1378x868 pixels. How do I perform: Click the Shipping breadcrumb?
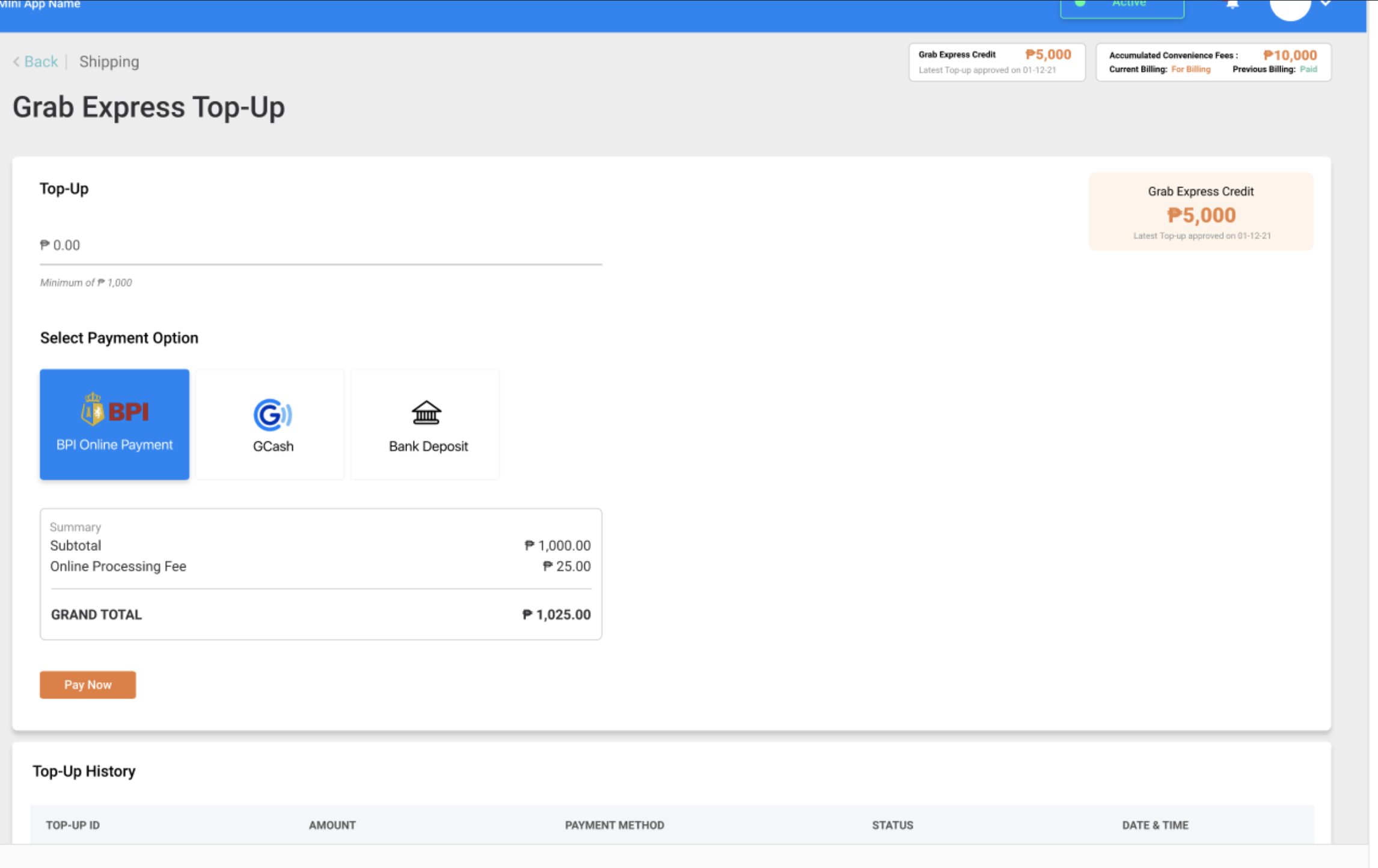click(109, 61)
